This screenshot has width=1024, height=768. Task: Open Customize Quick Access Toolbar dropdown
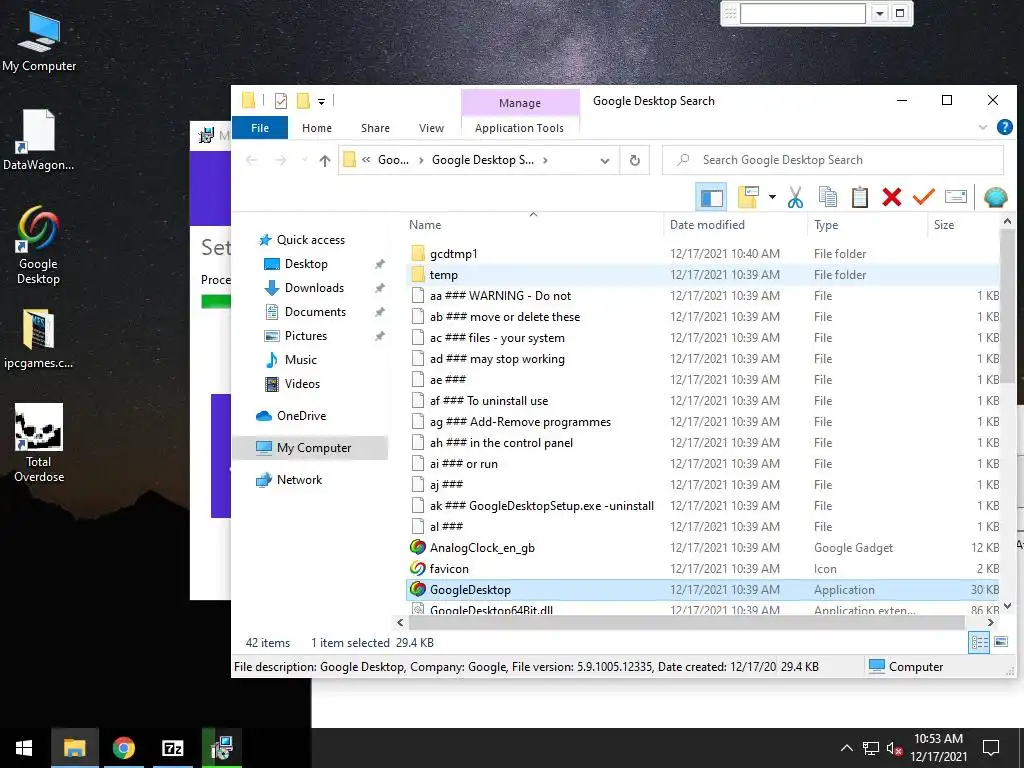click(321, 101)
